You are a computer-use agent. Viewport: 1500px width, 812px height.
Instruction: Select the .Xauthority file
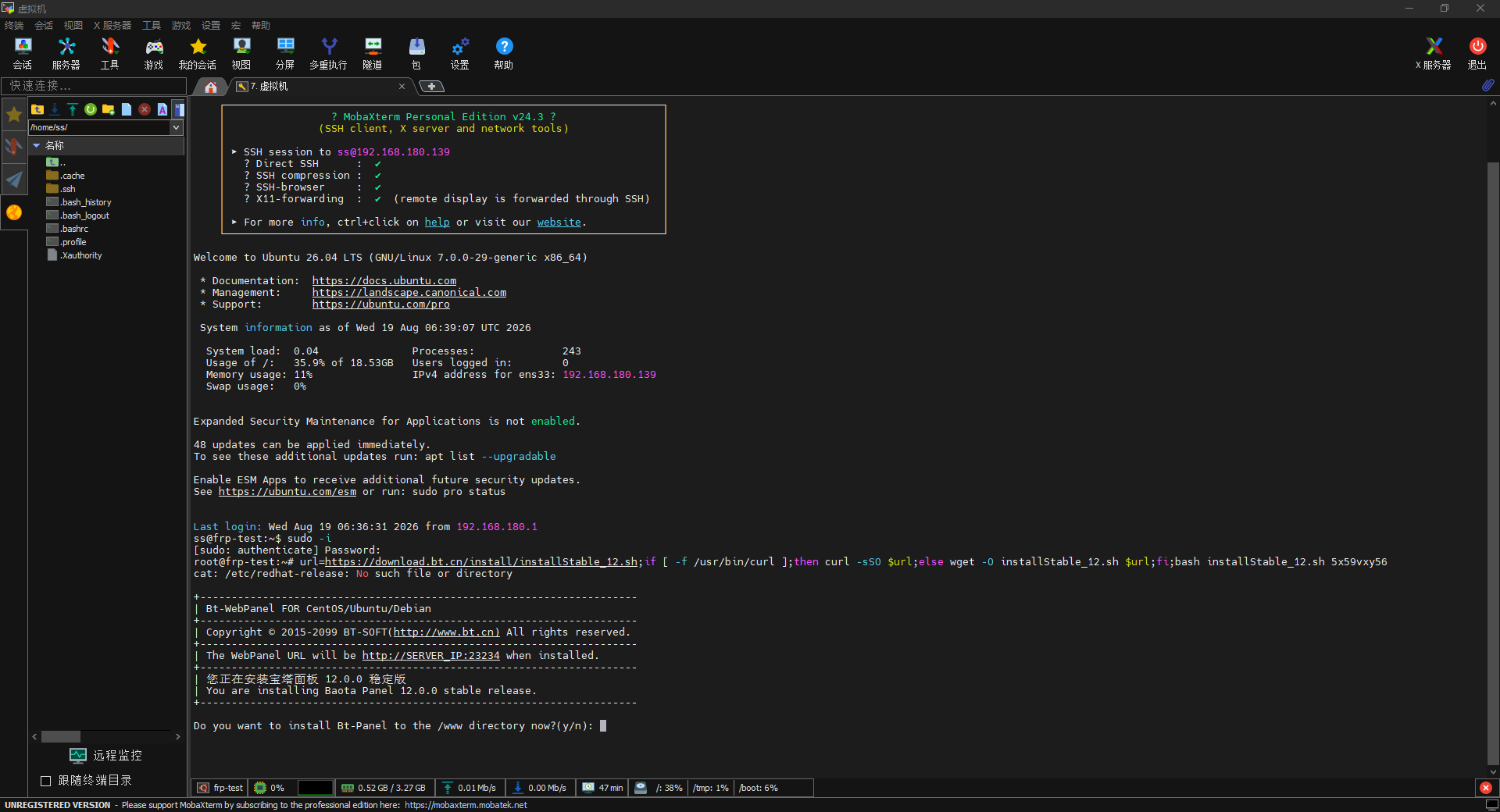pyautogui.click(x=74, y=255)
